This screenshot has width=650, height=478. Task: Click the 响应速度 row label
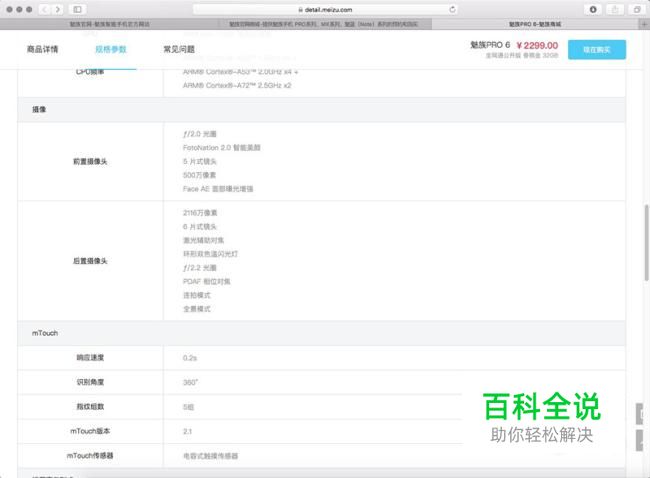[x=90, y=357]
